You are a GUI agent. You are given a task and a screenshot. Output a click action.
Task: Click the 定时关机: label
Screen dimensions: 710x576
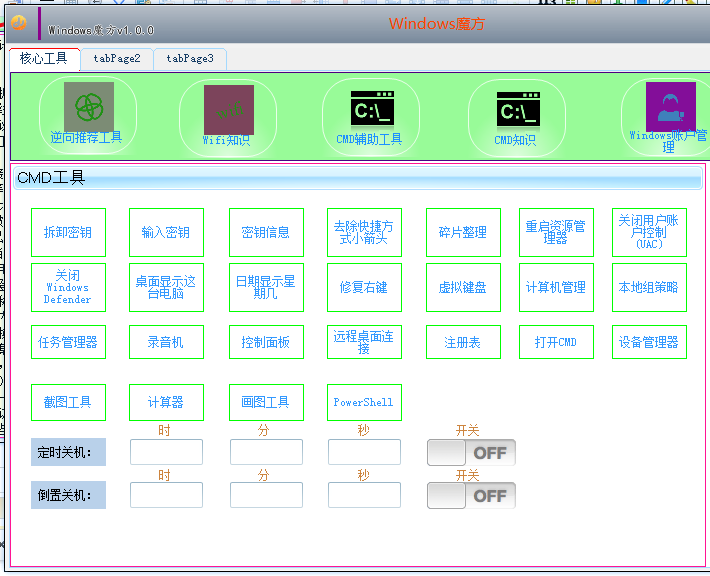pyautogui.click(x=68, y=452)
